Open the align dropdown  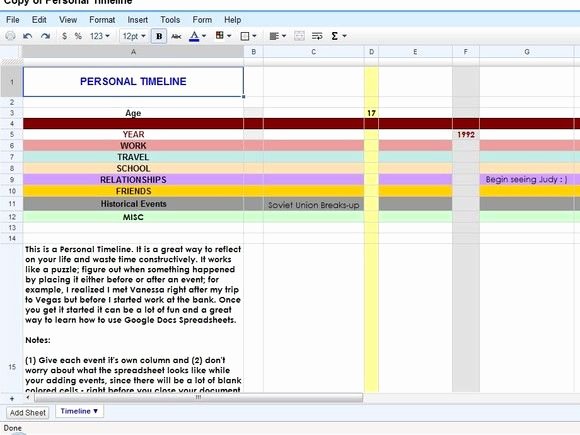(x=278, y=36)
